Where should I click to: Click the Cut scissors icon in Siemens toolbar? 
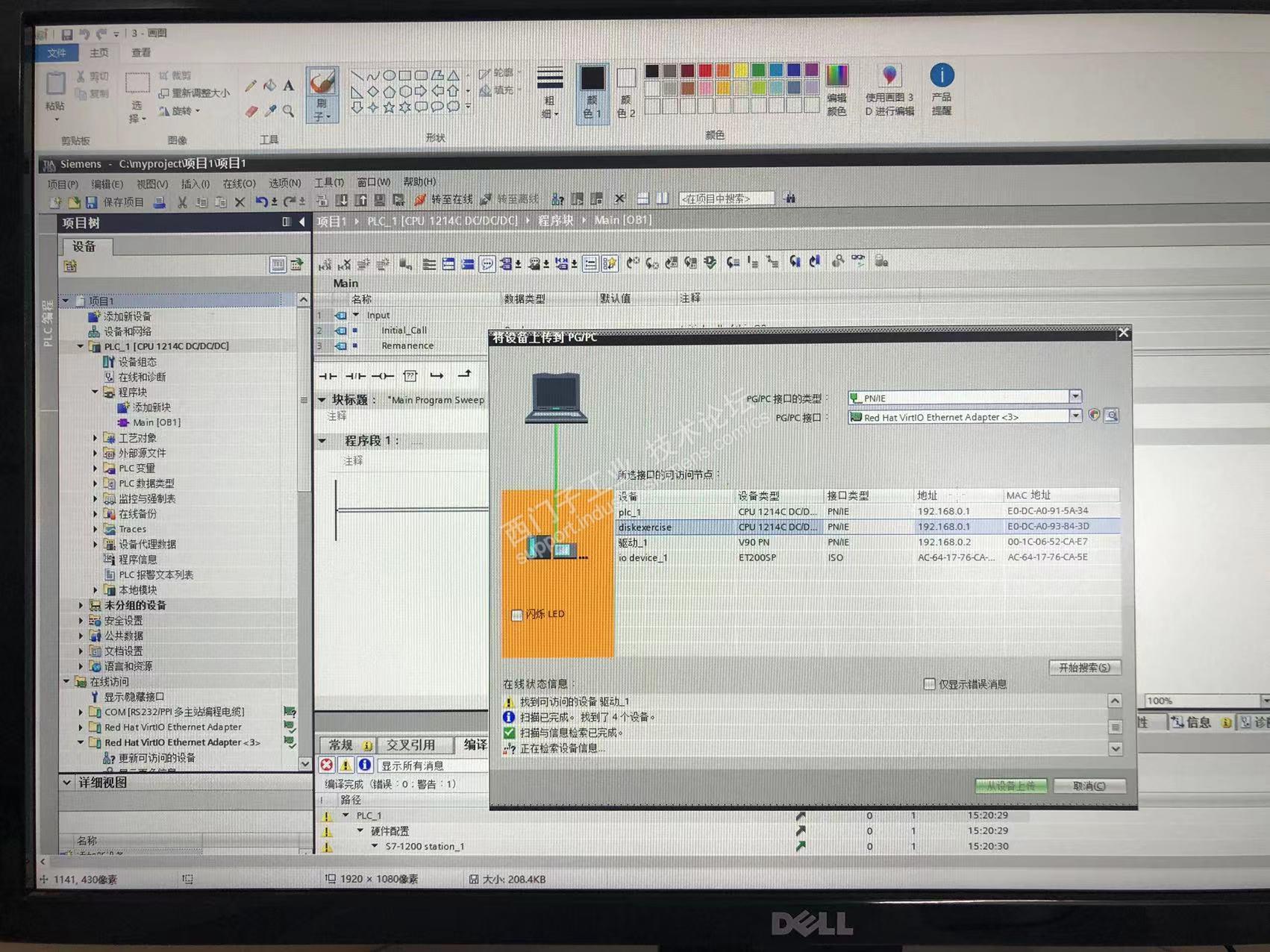[182, 202]
